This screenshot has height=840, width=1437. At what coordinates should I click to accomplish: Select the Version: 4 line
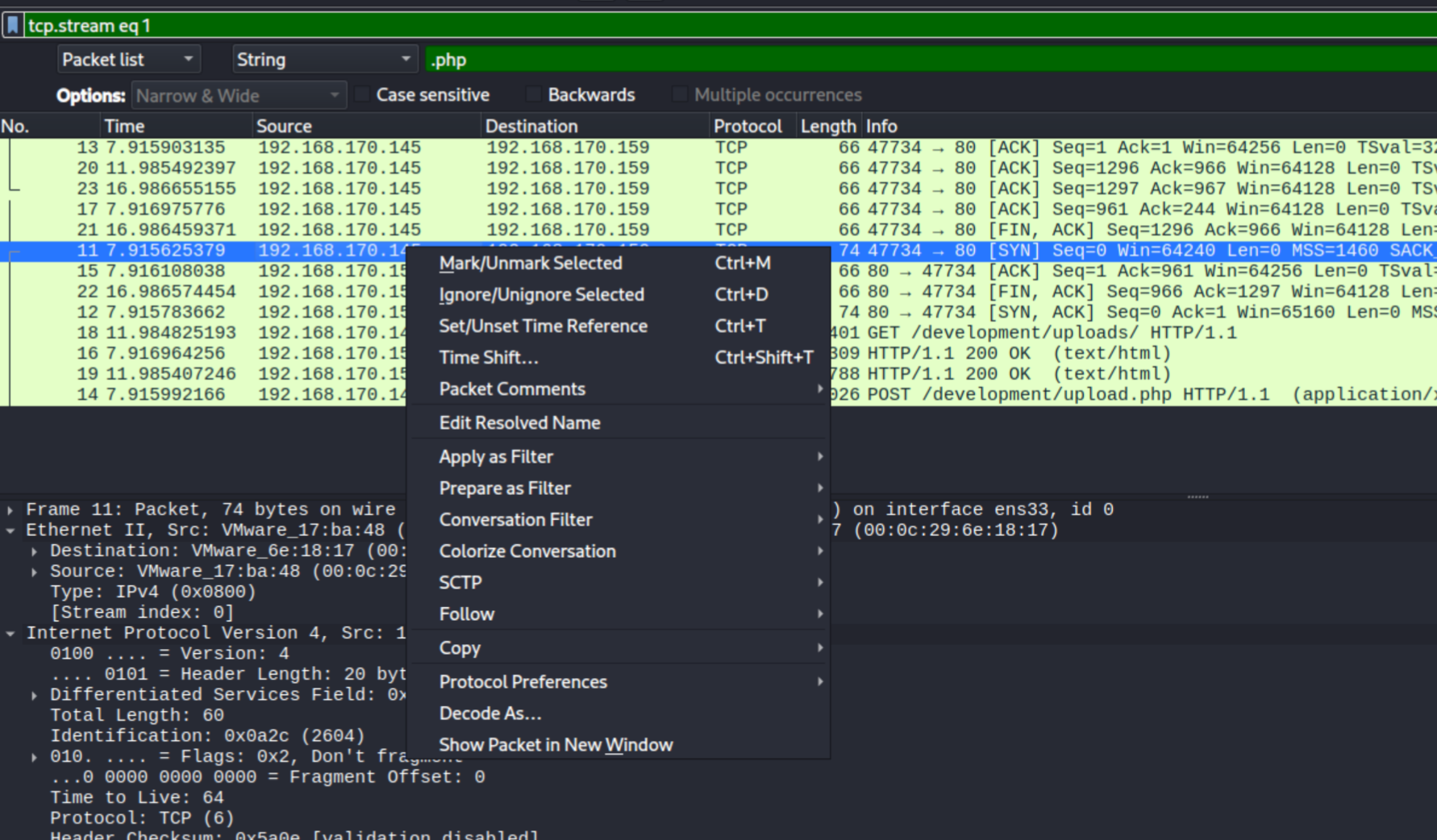tap(169, 654)
